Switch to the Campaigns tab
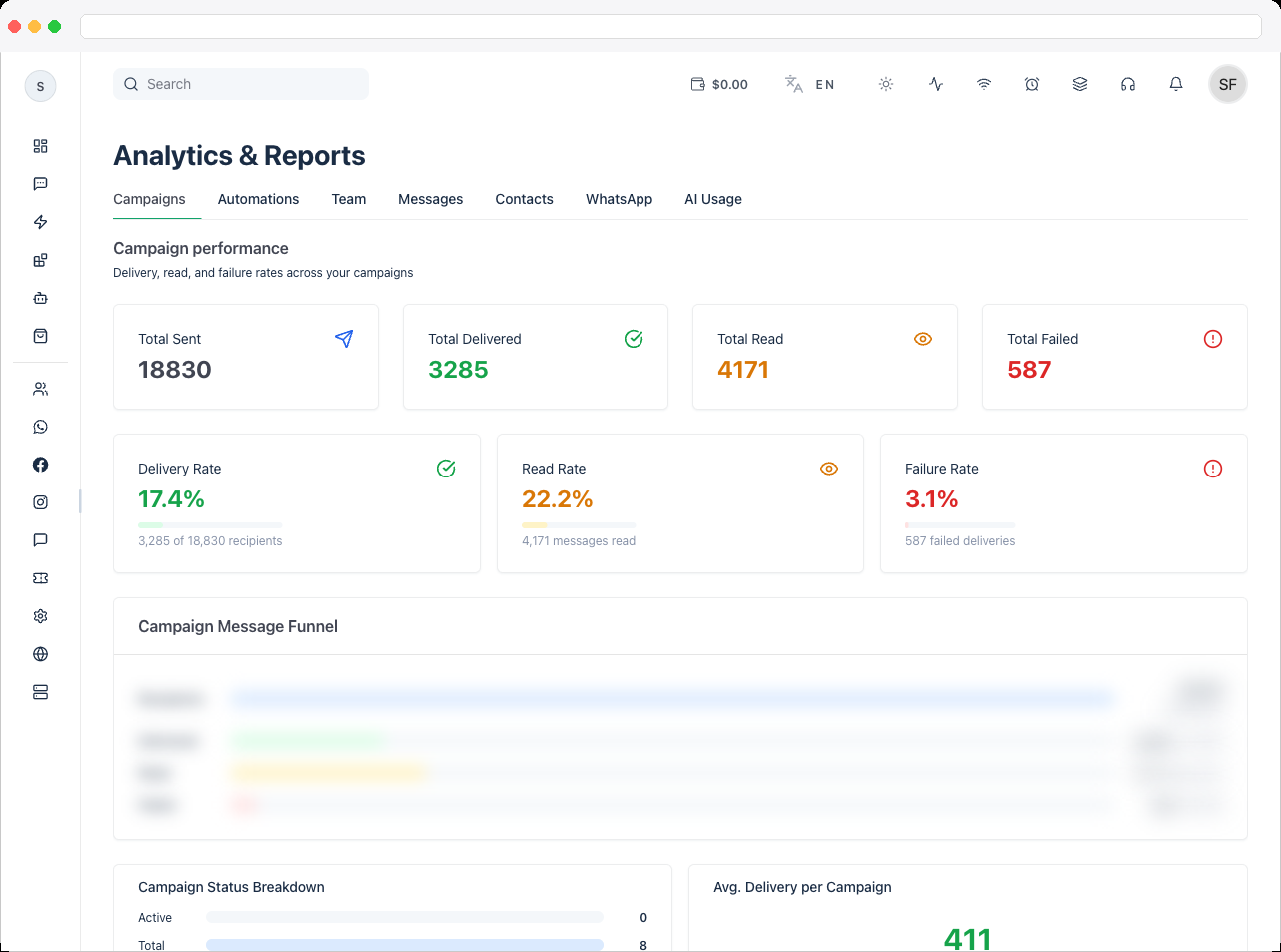 [x=149, y=199]
